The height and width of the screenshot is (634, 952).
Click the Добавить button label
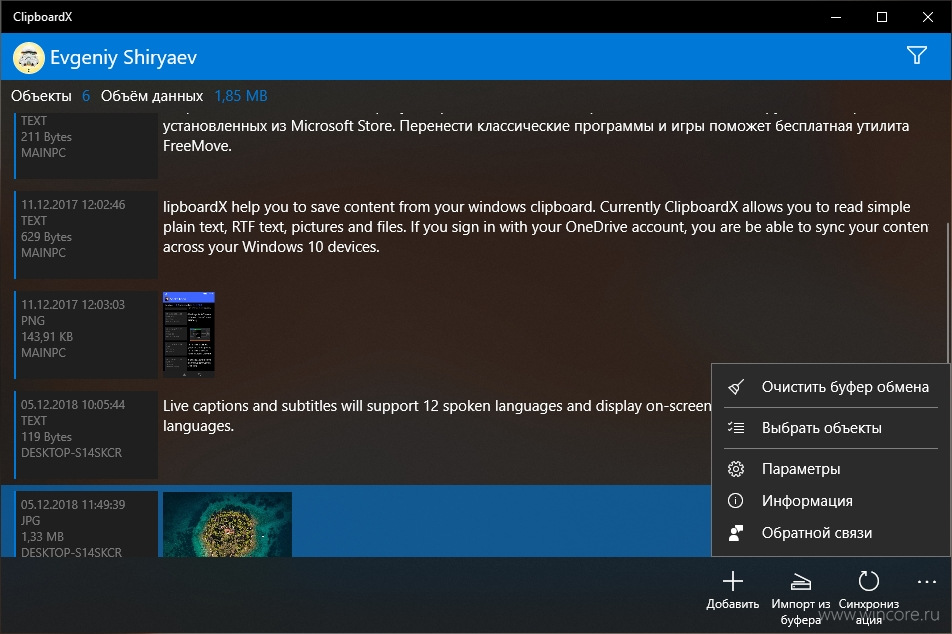click(x=733, y=604)
